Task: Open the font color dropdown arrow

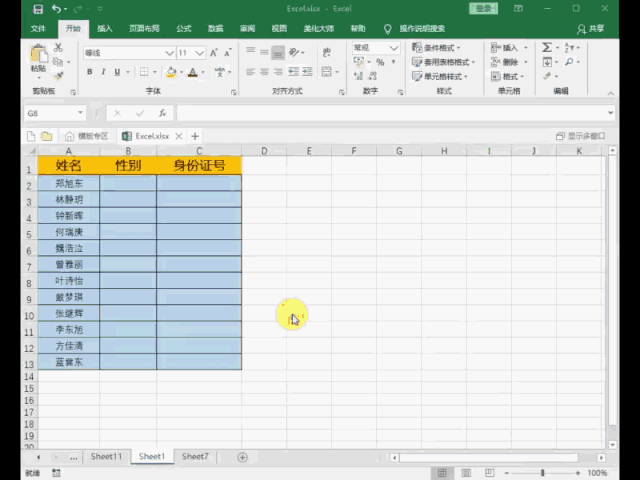Action: click(203, 72)
